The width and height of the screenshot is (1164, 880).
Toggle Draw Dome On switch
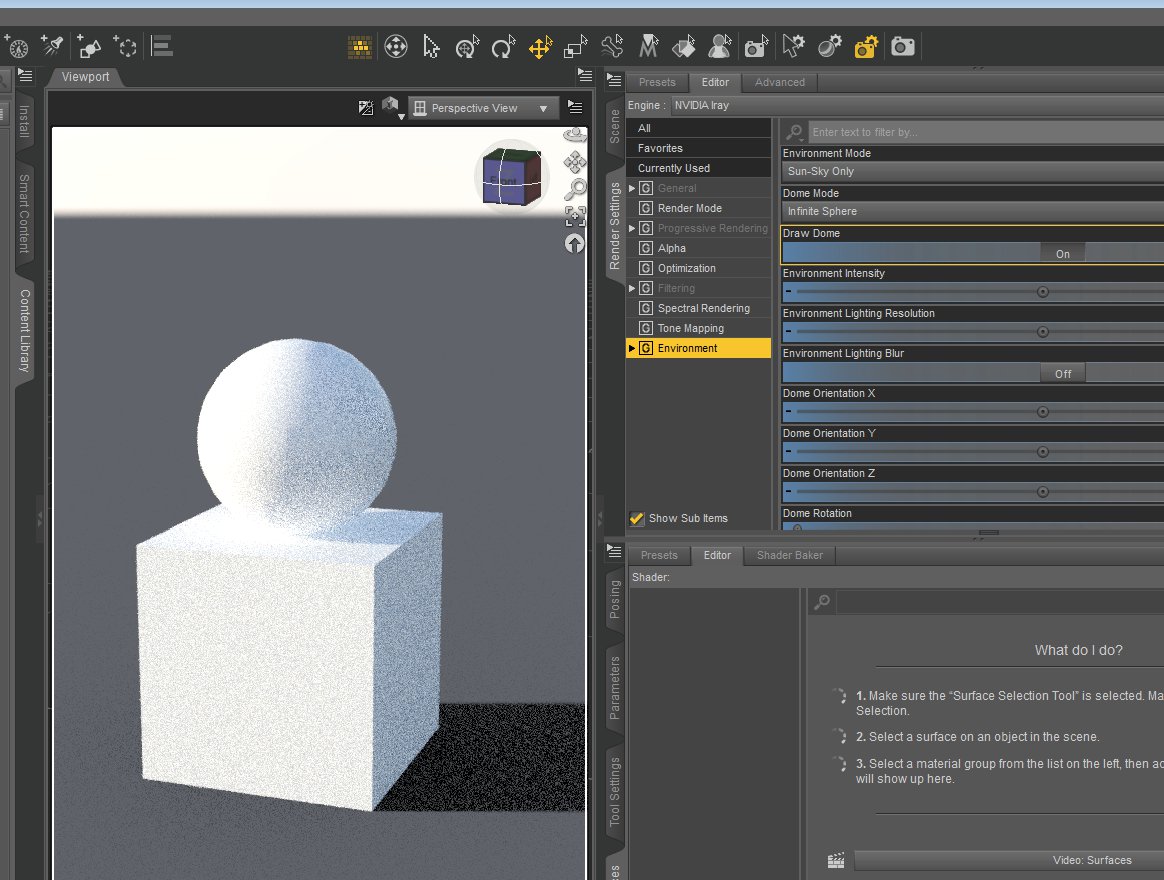point(1062,254)
